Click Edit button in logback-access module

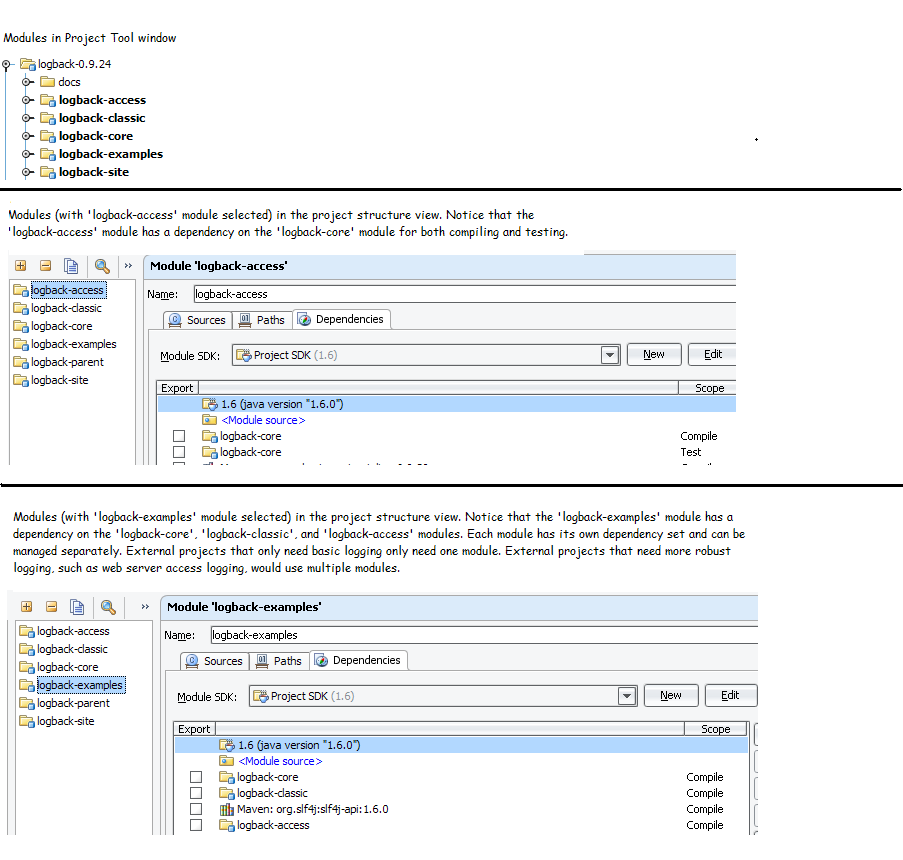(712, 354)
